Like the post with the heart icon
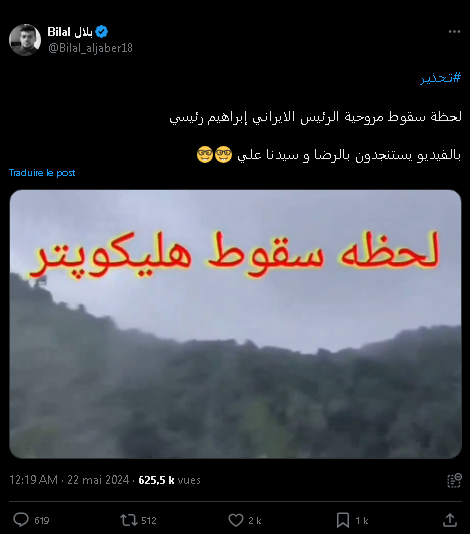The height and width of the screenshot is (534, 470). click(236, 520)
